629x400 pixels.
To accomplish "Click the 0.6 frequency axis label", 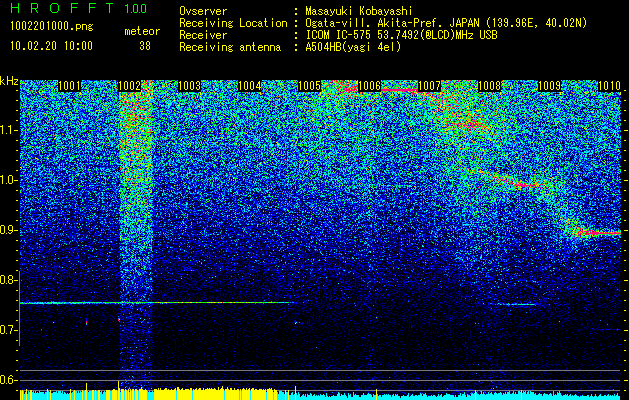I will click(9, 380).
